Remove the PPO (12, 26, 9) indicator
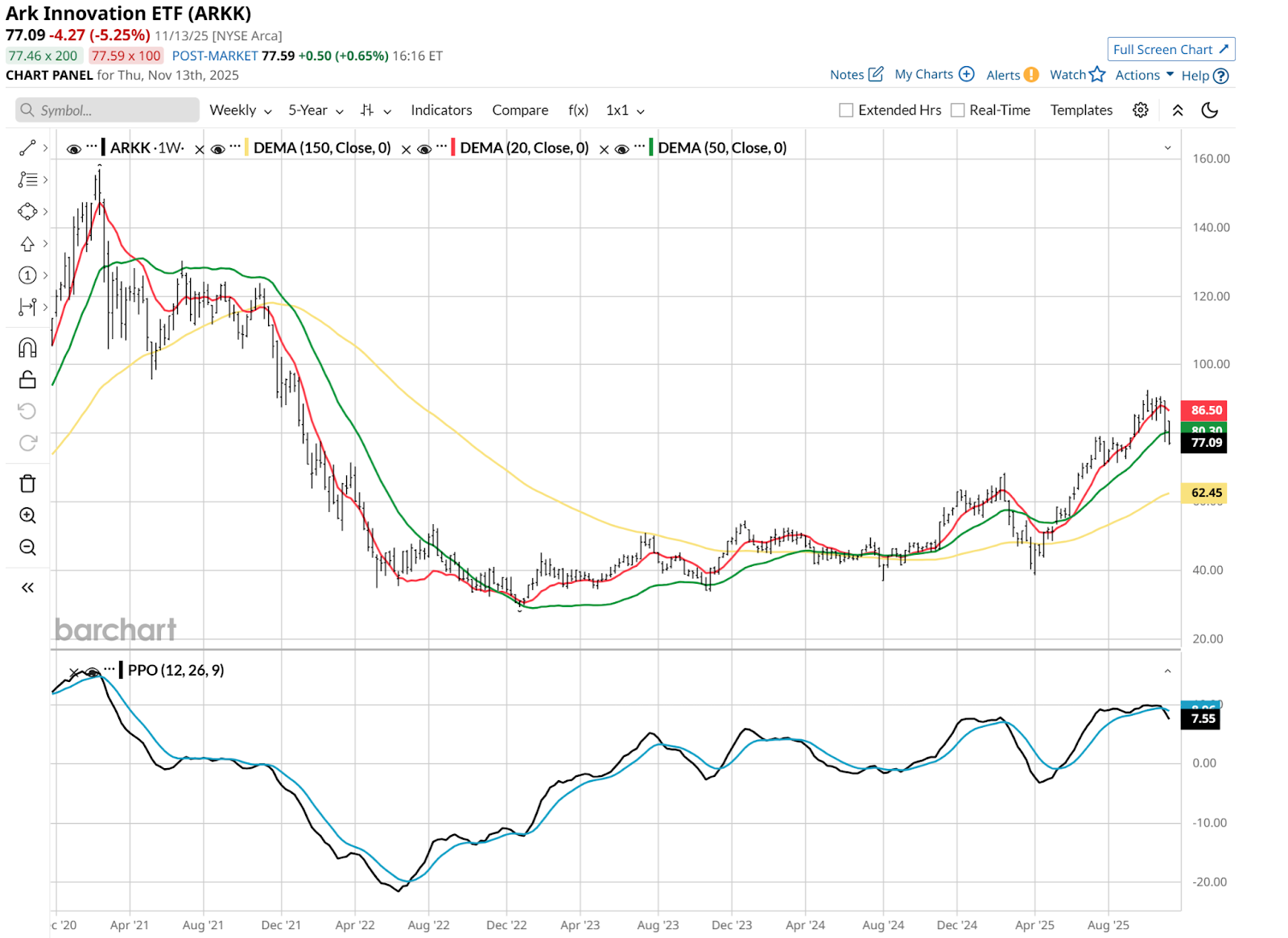The width and height of the screenshot is (1288, 938). 74,672
